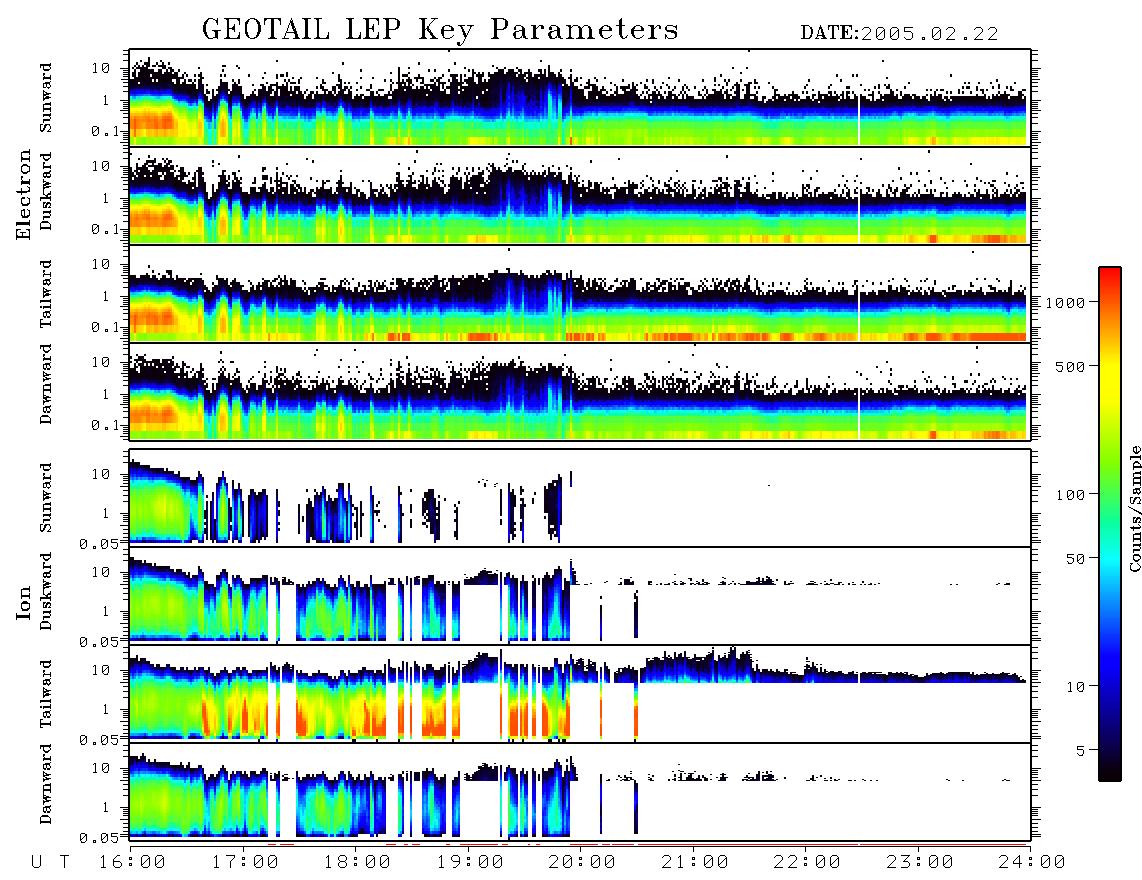This screenshot has width=1142, height=880.
Task: Click the 21:00 time tick label
Action: (695, 863)
